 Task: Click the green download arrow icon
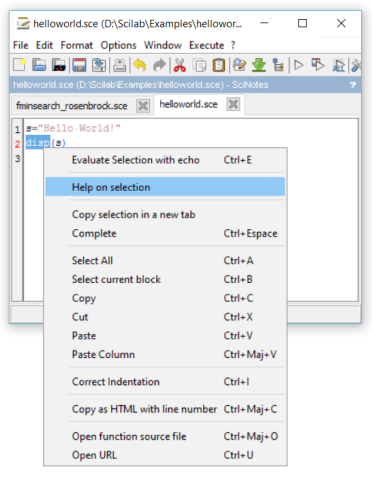259,65
